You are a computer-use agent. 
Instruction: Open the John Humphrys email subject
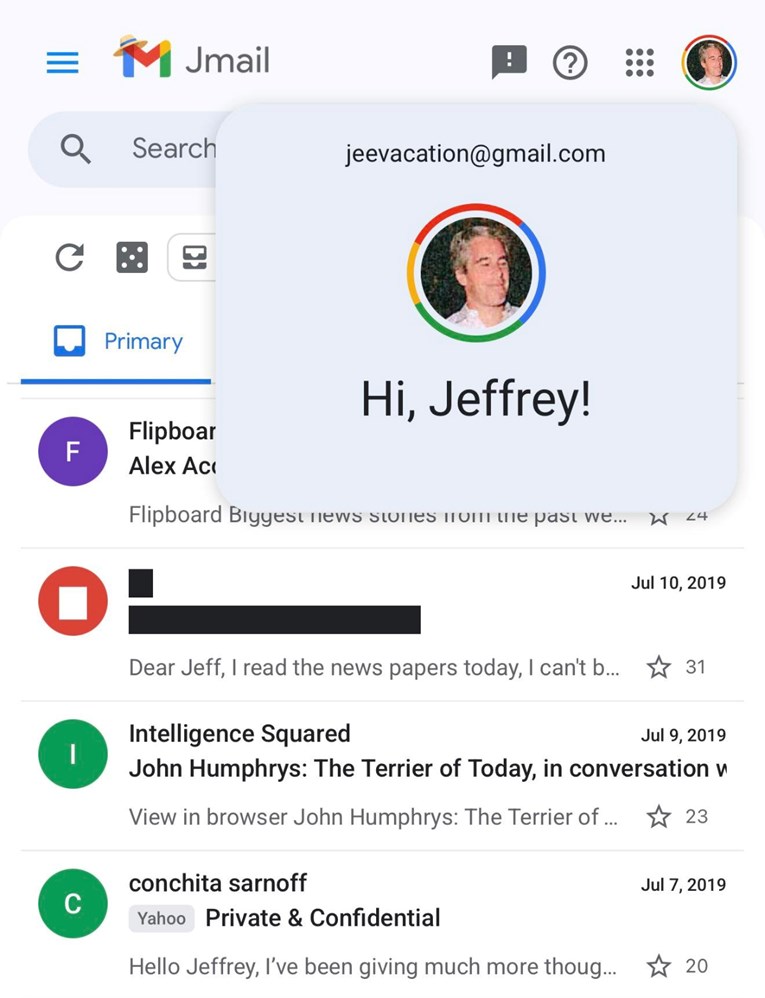[420, 769]
